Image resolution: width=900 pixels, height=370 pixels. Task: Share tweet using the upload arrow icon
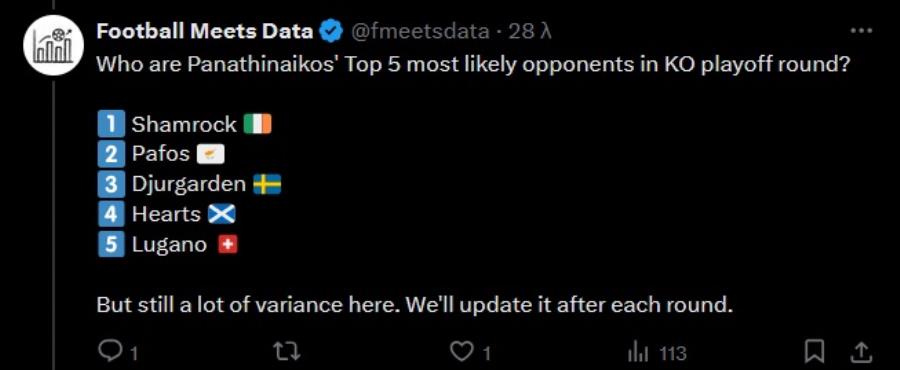[x=862, y=351]
